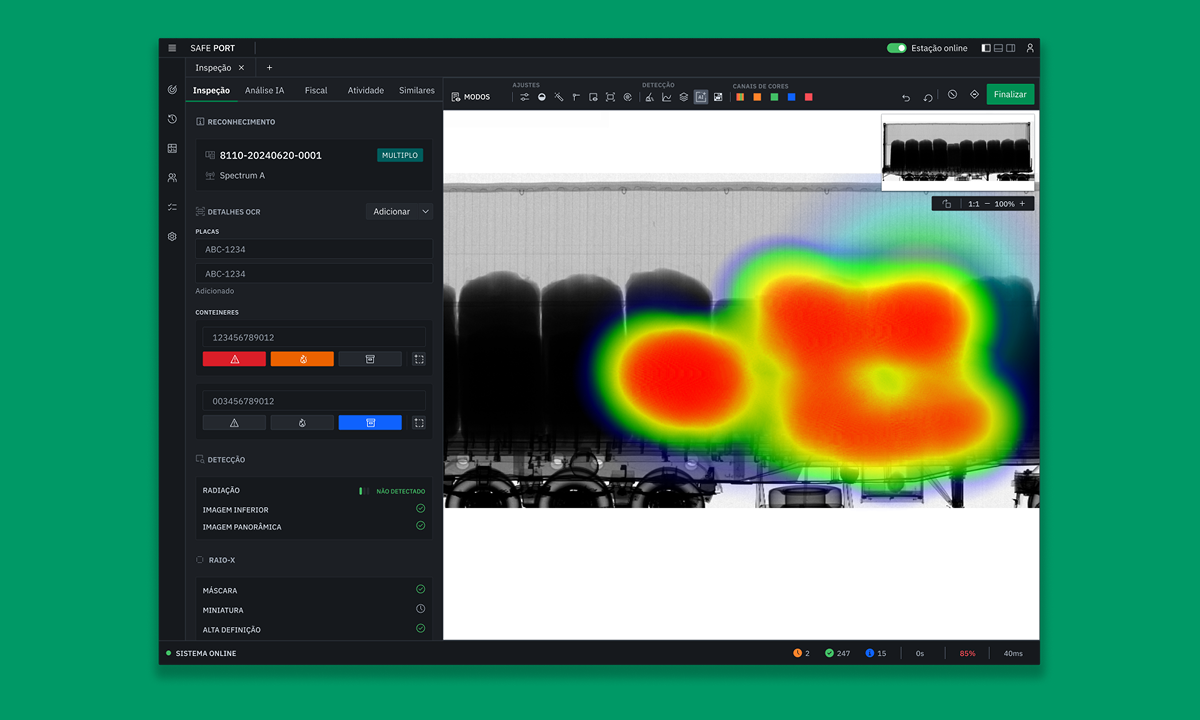Toggle the bottom panel layout icon
This screenshot has width=1200, height=720.
(x=998, y=48)
